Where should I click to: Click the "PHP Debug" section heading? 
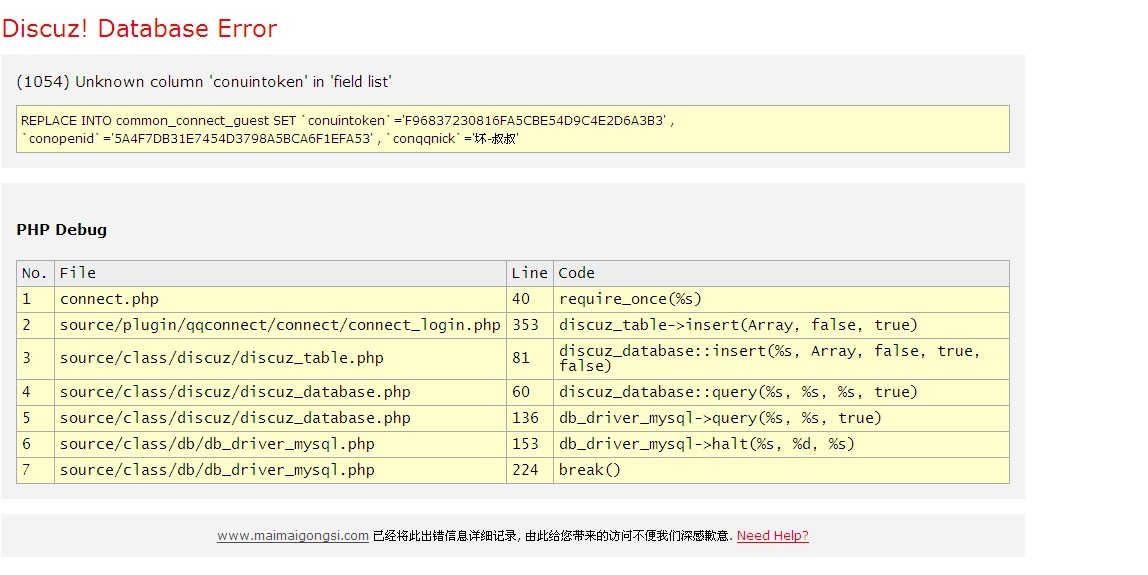coord(61,230)
